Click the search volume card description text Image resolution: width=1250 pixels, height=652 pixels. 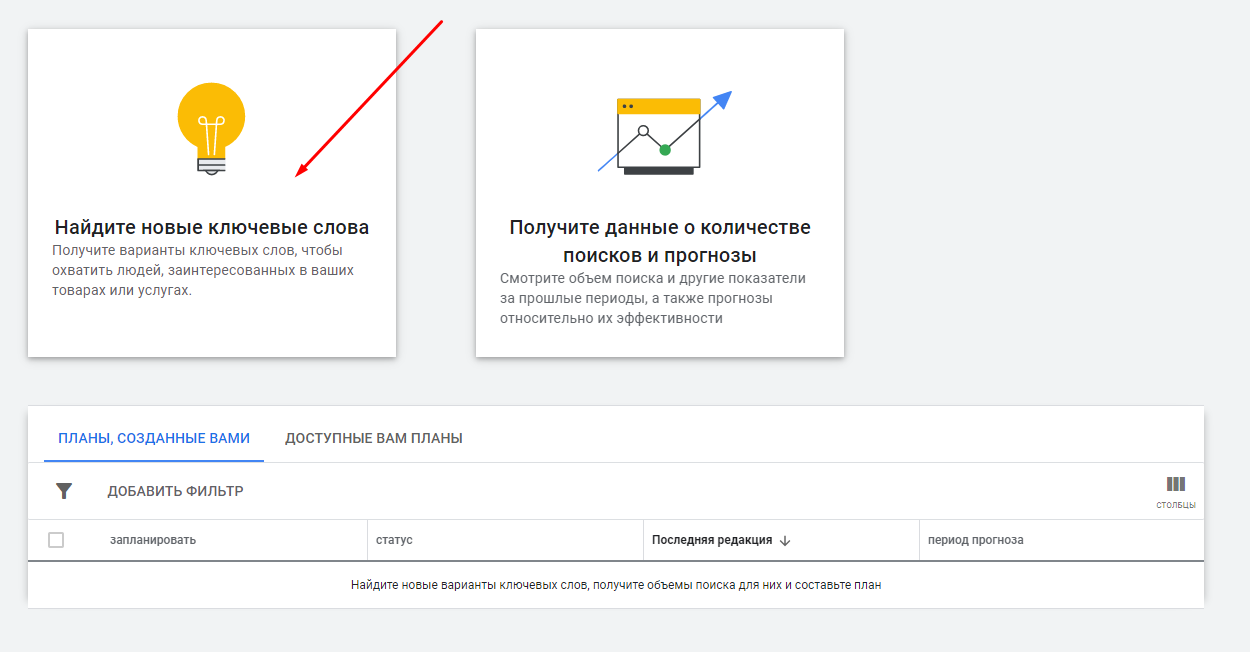pyautogui.click(x=652, y=298)
